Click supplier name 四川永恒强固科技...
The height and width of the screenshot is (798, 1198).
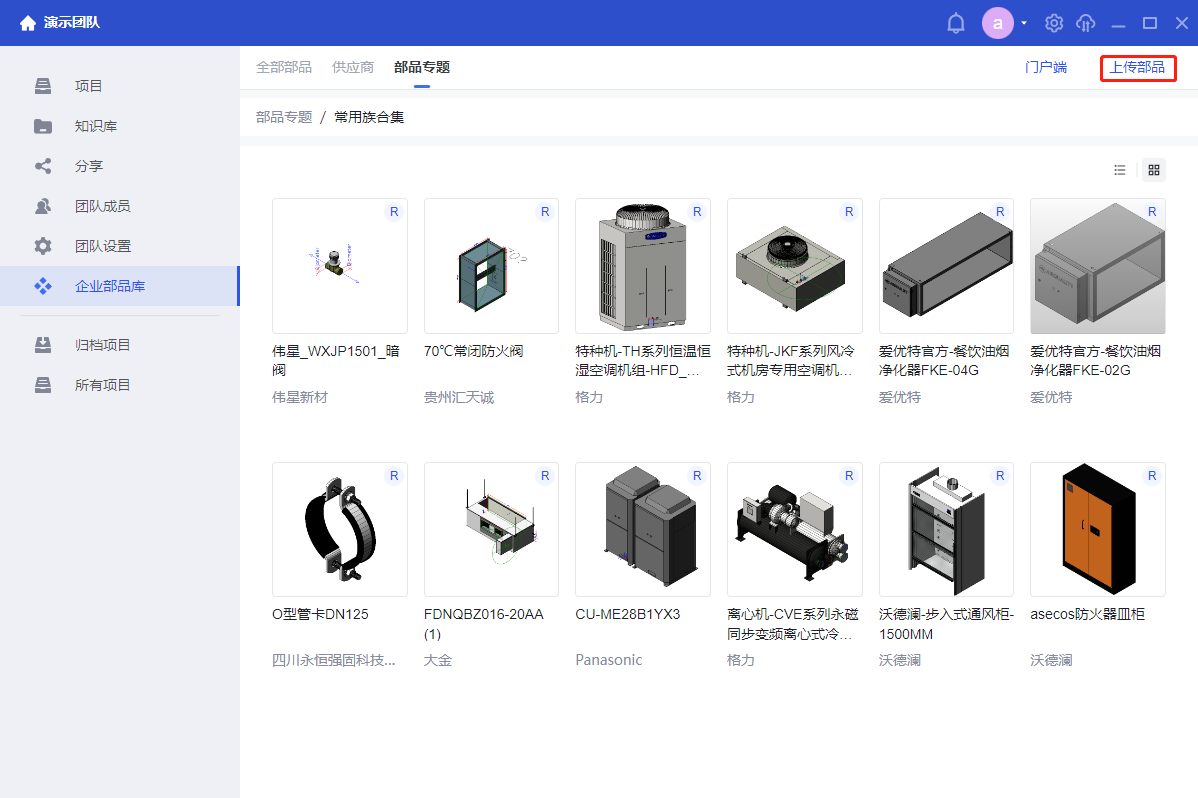[x=333, y=660]
